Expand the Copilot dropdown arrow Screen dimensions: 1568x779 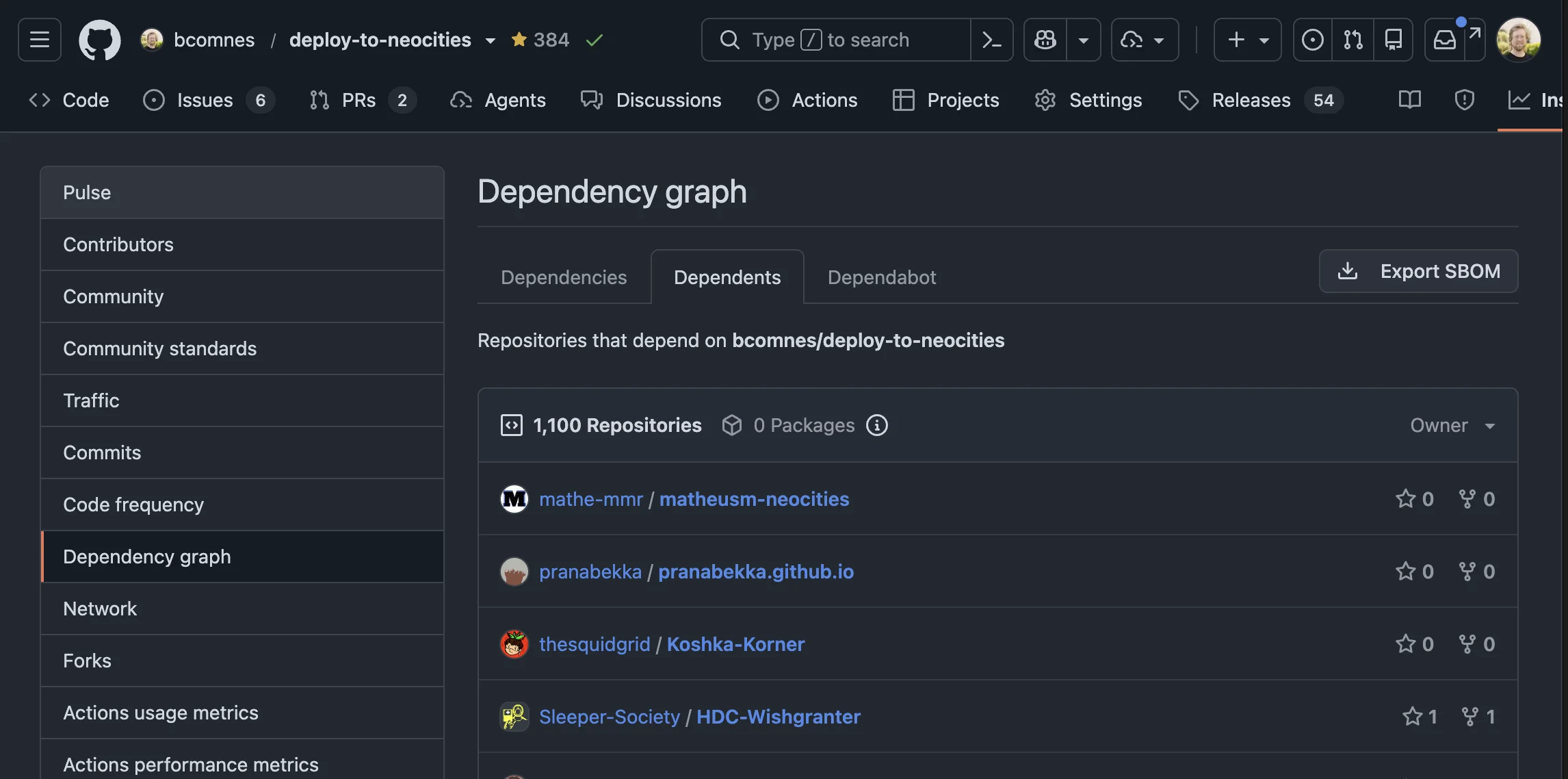tap(1084, 40)
